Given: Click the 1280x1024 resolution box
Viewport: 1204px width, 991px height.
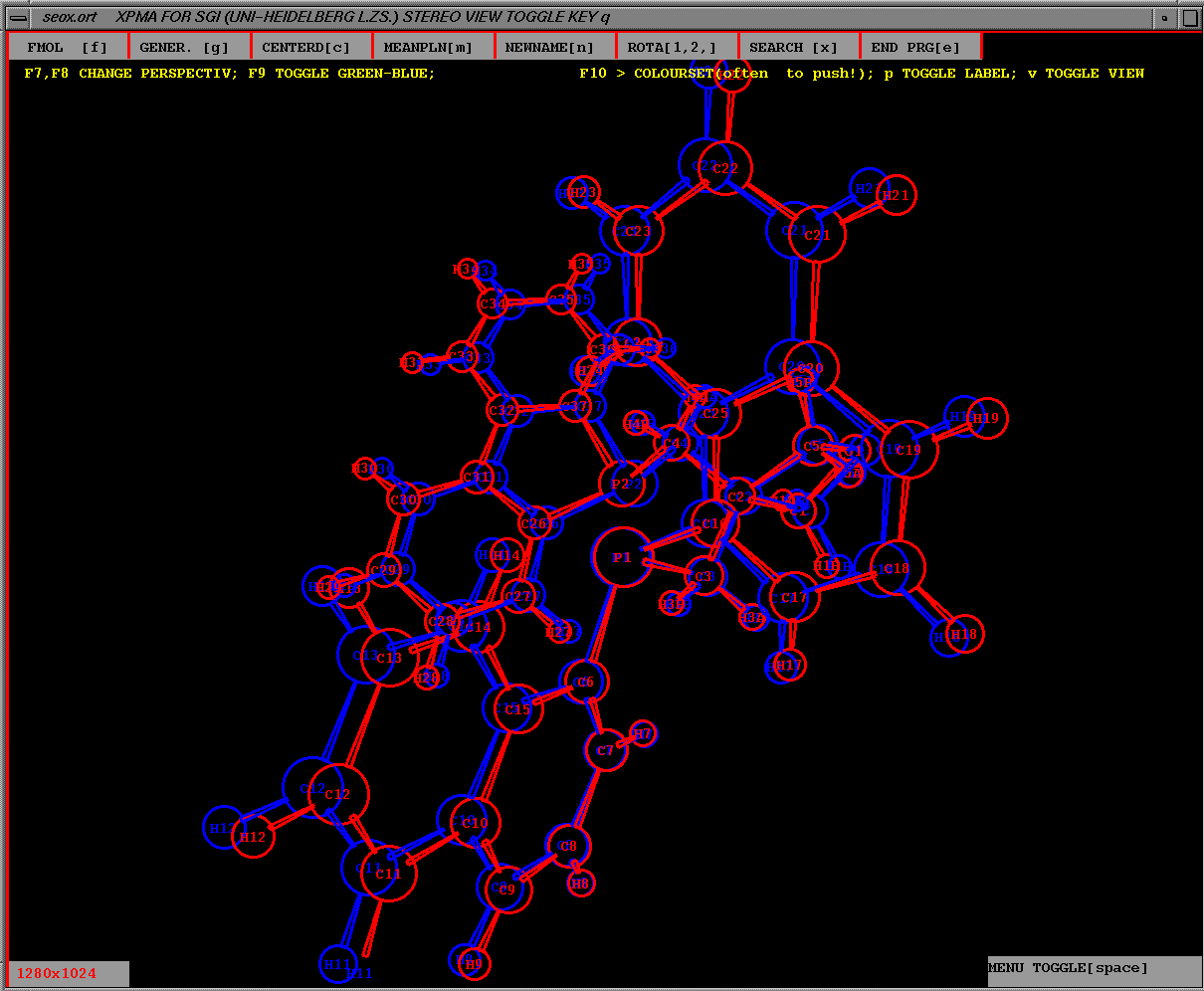Looking at the screenshot, I should coord(69,973).
